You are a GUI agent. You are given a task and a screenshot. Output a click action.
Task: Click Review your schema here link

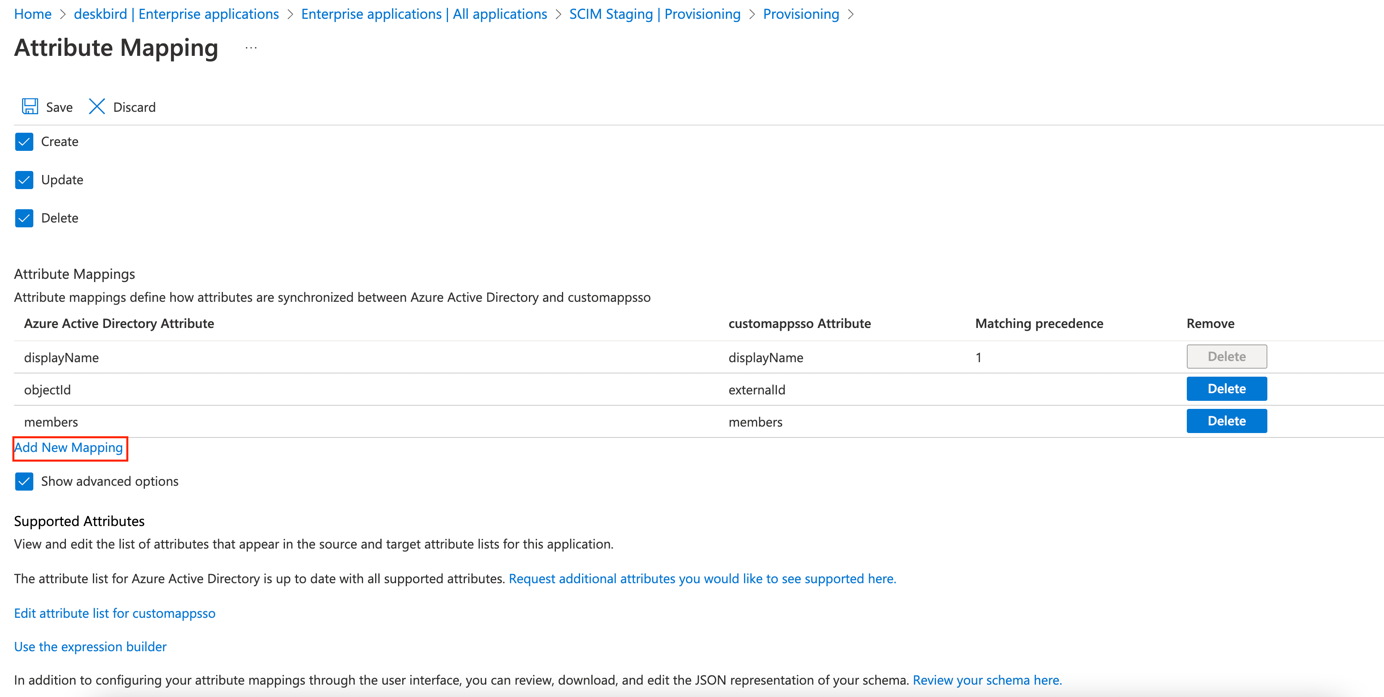[x=987, y=680]
